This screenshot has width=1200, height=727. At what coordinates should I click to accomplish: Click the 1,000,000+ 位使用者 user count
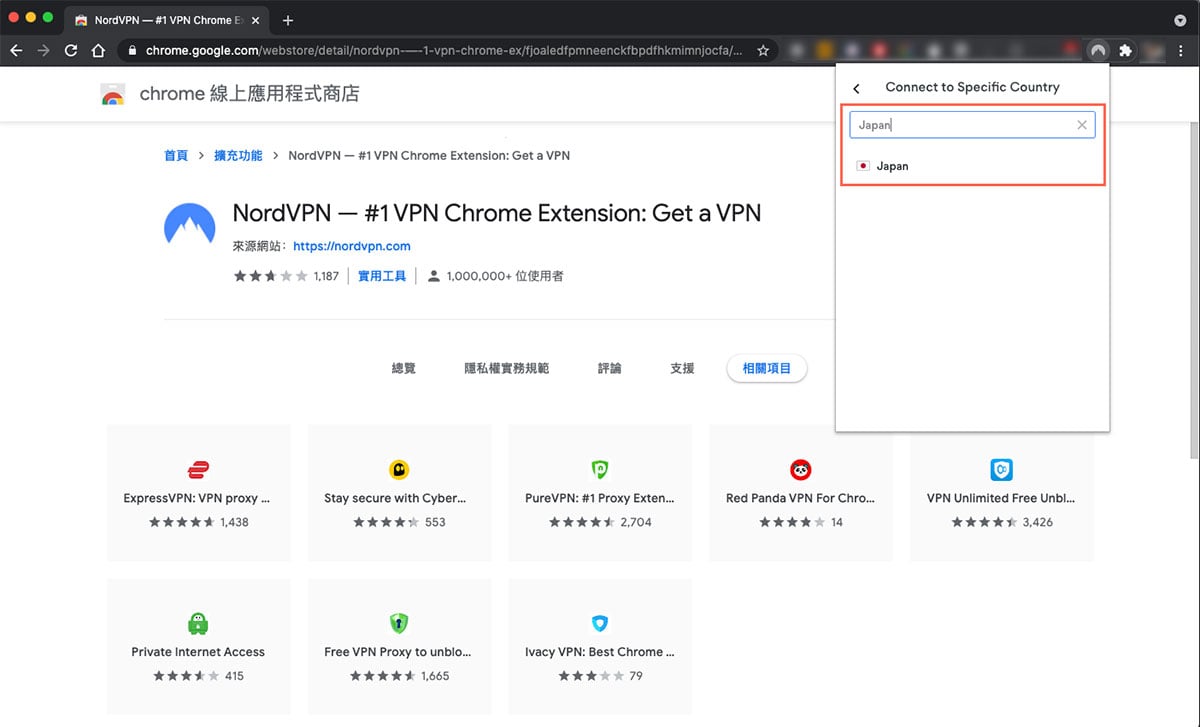tap(505, 276)
